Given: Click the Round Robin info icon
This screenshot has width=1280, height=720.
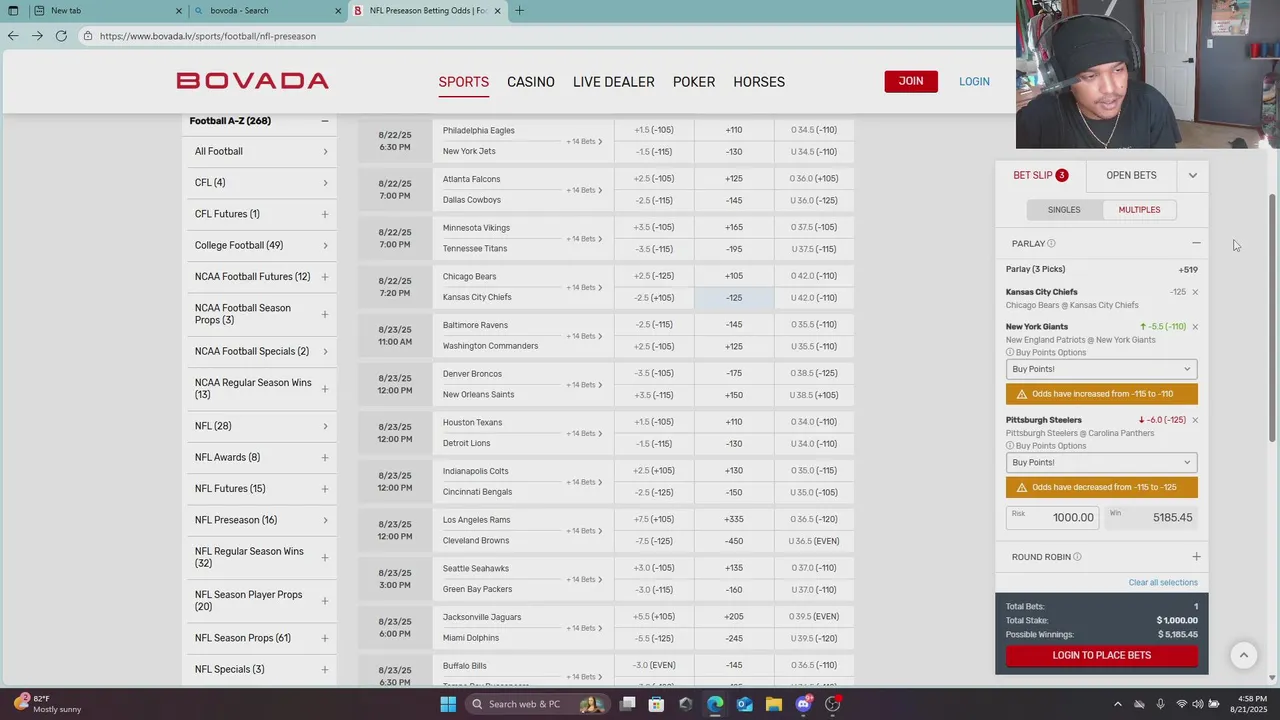Looking at the screenshot, I should tap(1077, 557).
